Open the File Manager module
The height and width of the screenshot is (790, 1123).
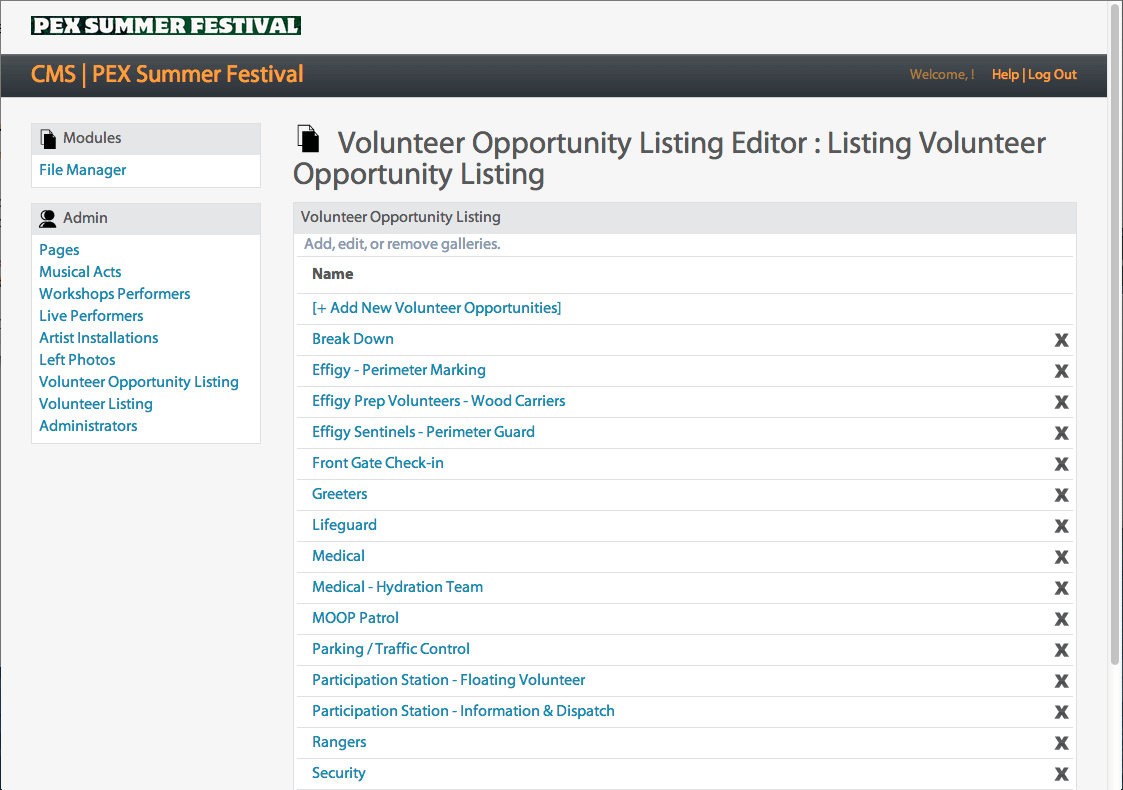coord(83,170)
